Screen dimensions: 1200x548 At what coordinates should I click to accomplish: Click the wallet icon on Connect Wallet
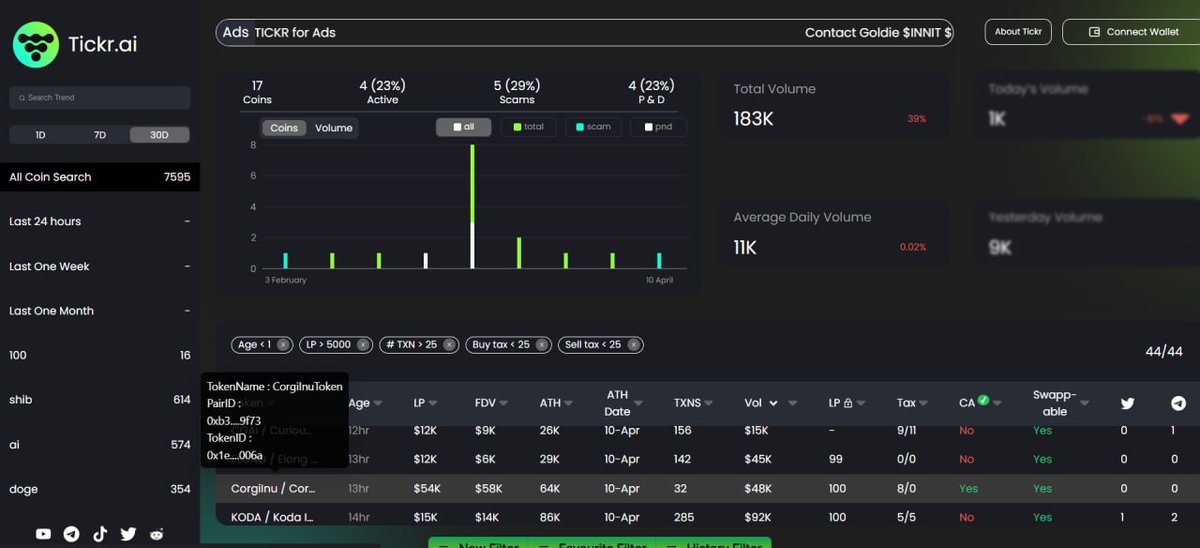coord(1094,32)
